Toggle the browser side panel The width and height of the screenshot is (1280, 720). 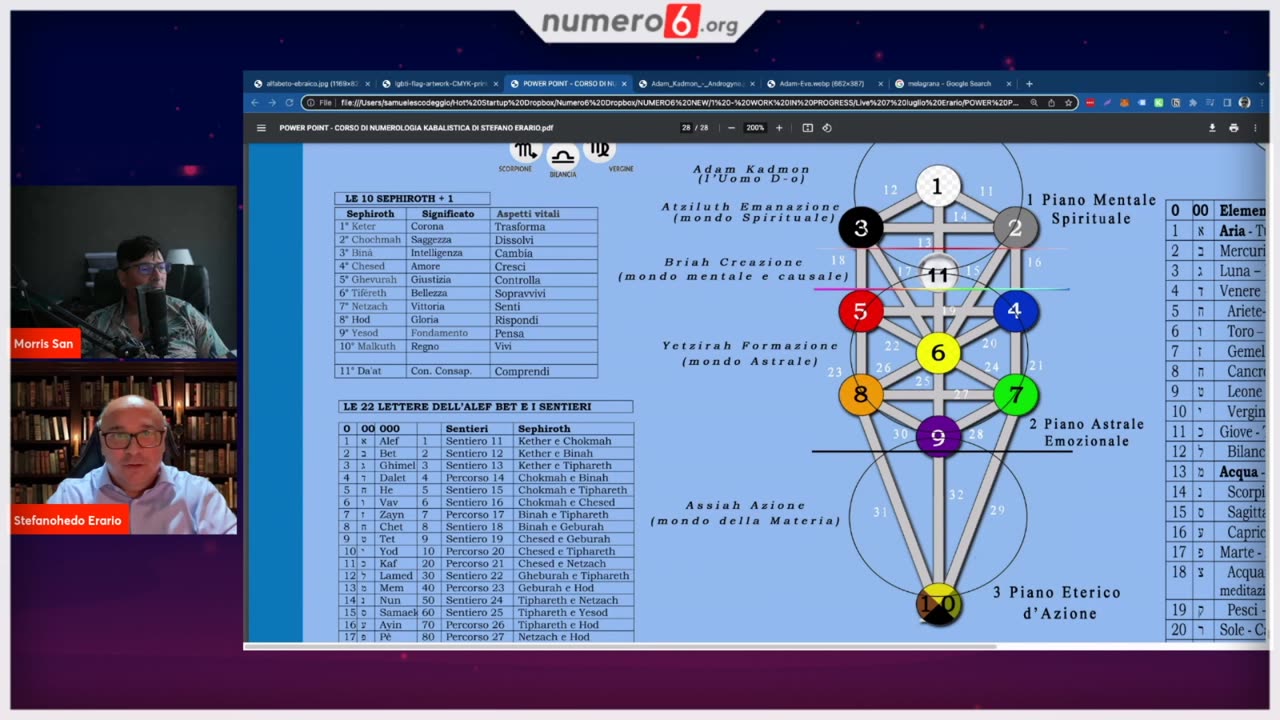(1227, 102)
